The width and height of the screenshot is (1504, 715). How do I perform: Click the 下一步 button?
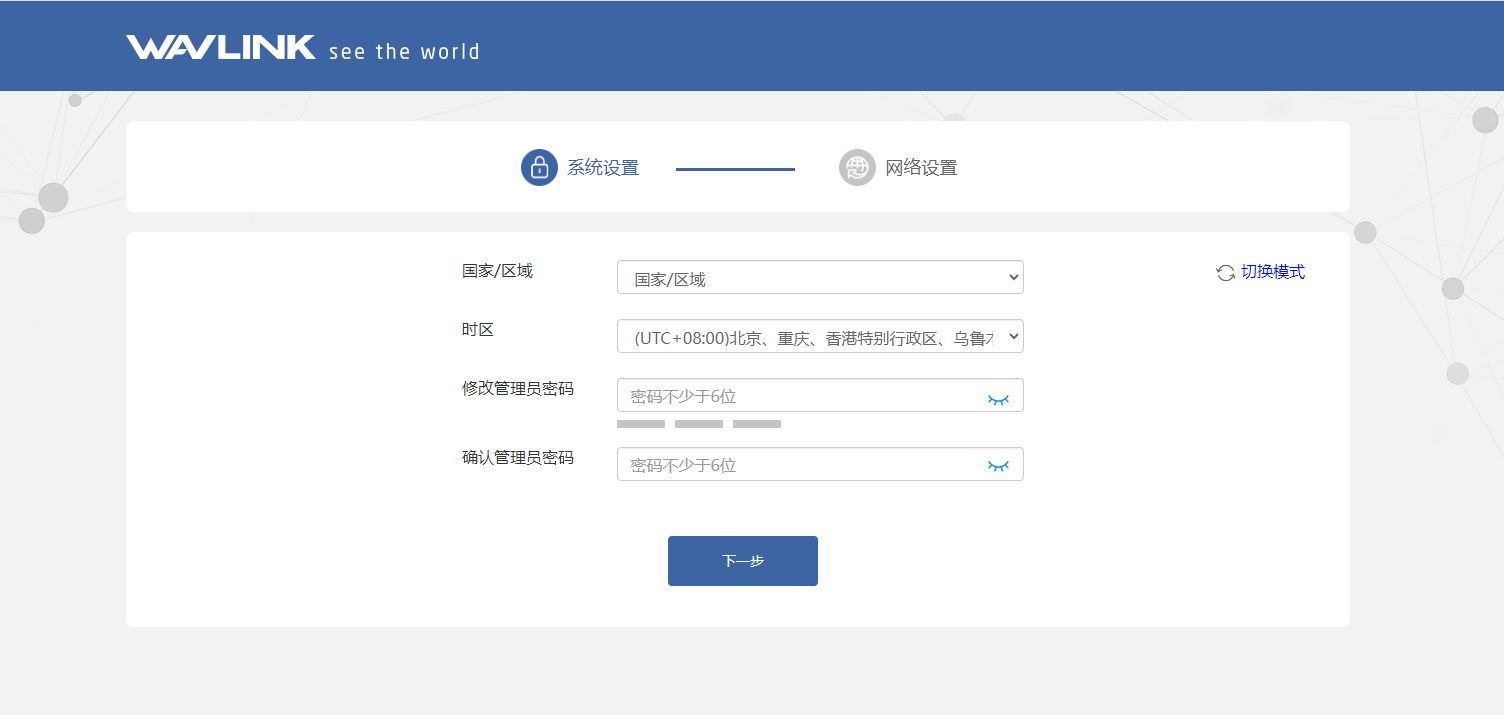[x=742, y=561]
